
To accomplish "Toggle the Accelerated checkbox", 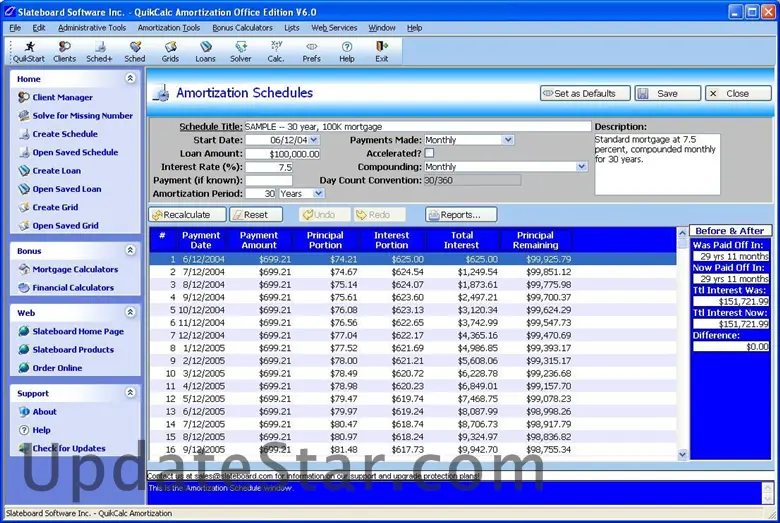I will [429, 153].
